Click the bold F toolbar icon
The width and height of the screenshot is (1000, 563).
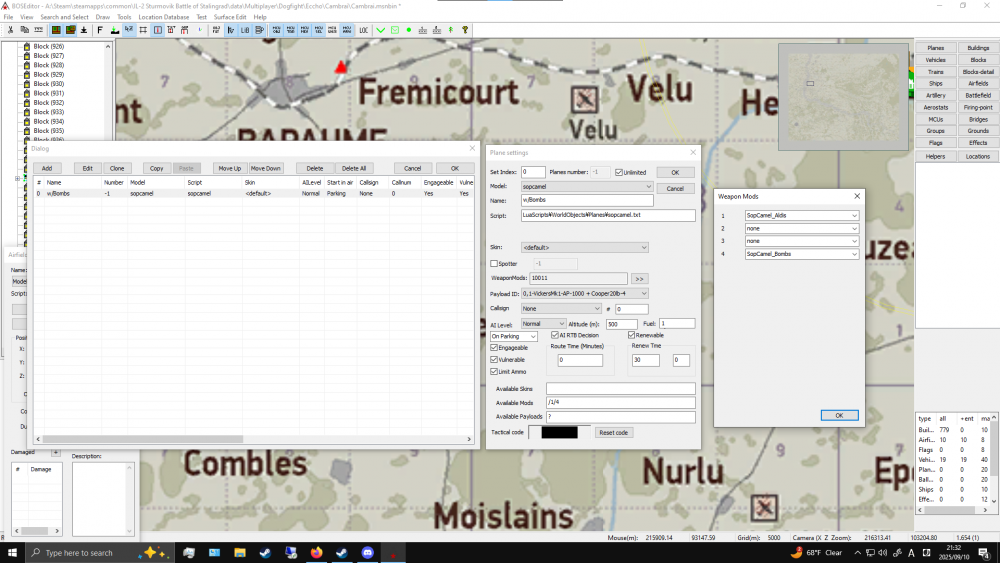click(x=99, y=30)
